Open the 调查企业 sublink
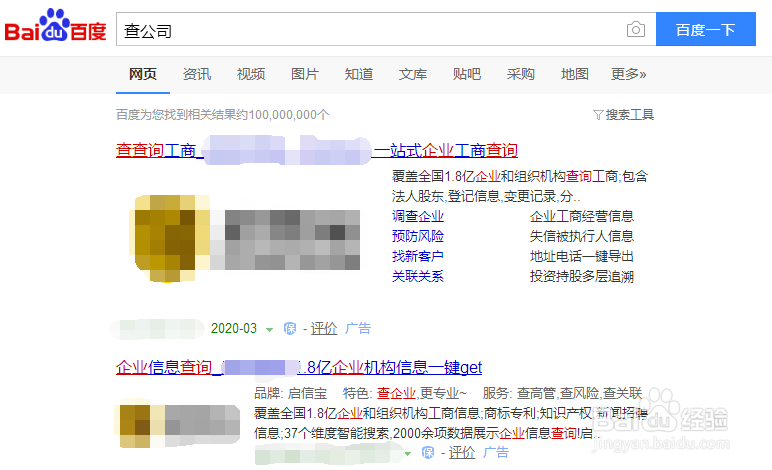Screen dimensions: 772x470 [418, 216]
